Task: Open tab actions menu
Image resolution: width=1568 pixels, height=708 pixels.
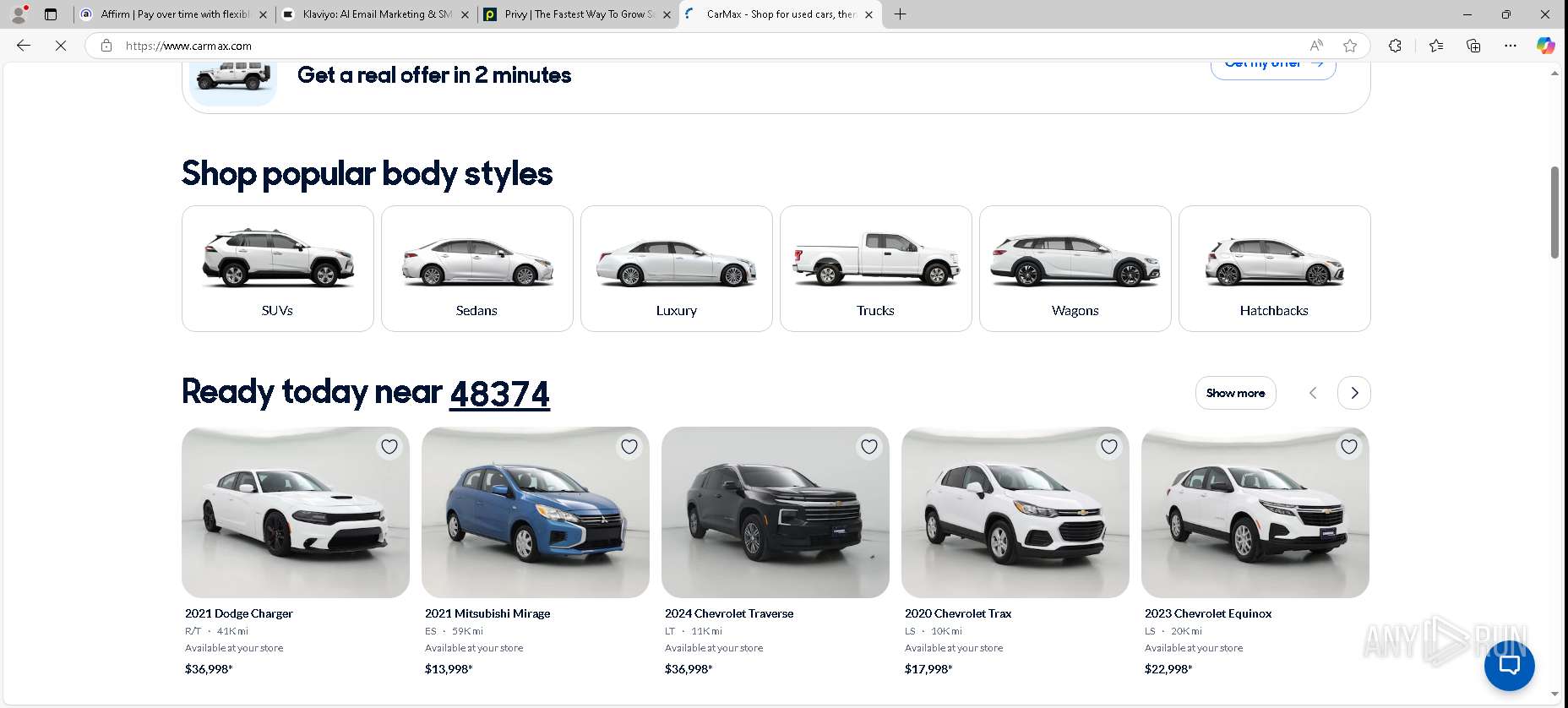Action: (51, 14)
